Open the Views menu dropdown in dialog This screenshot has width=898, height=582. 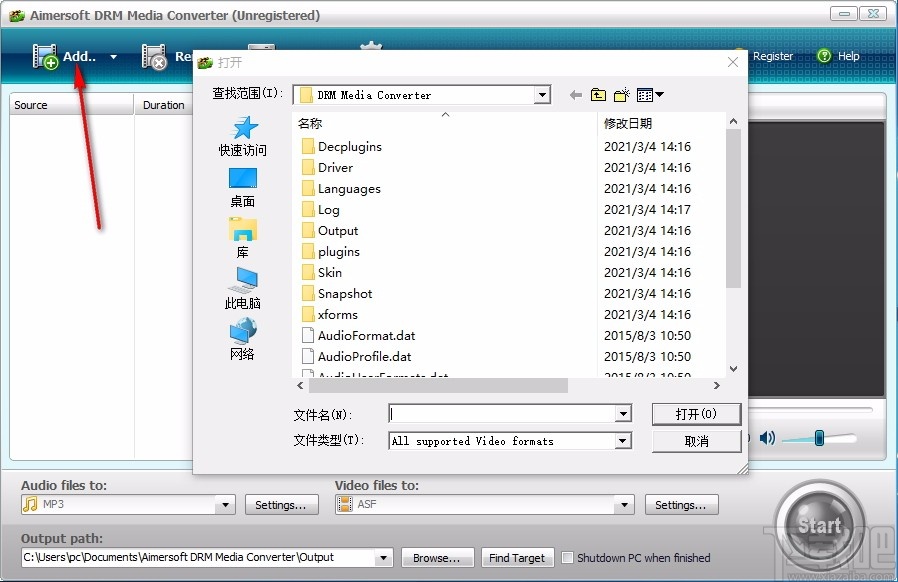(656, 94)
